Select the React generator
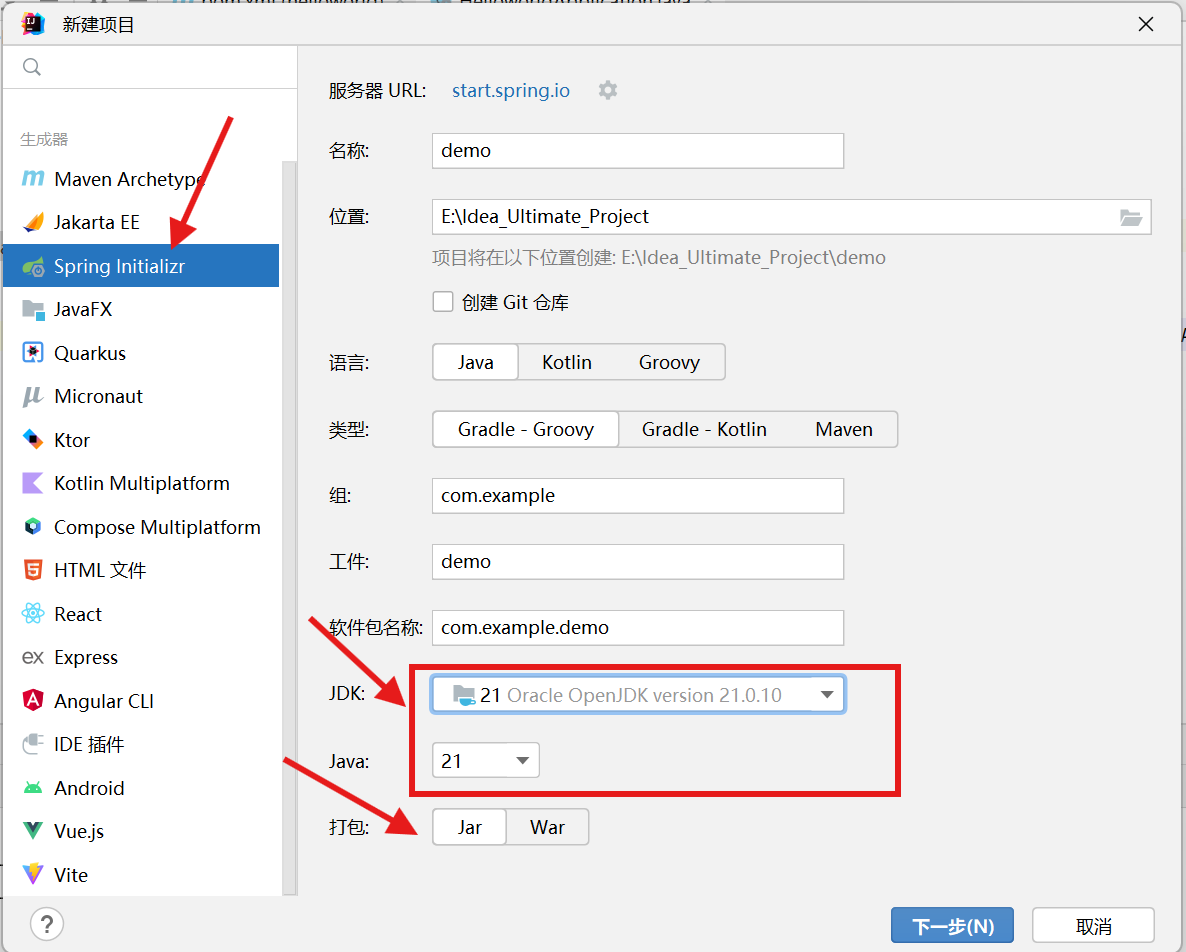This screenshot has width=1186, height=952. (141, 614)
